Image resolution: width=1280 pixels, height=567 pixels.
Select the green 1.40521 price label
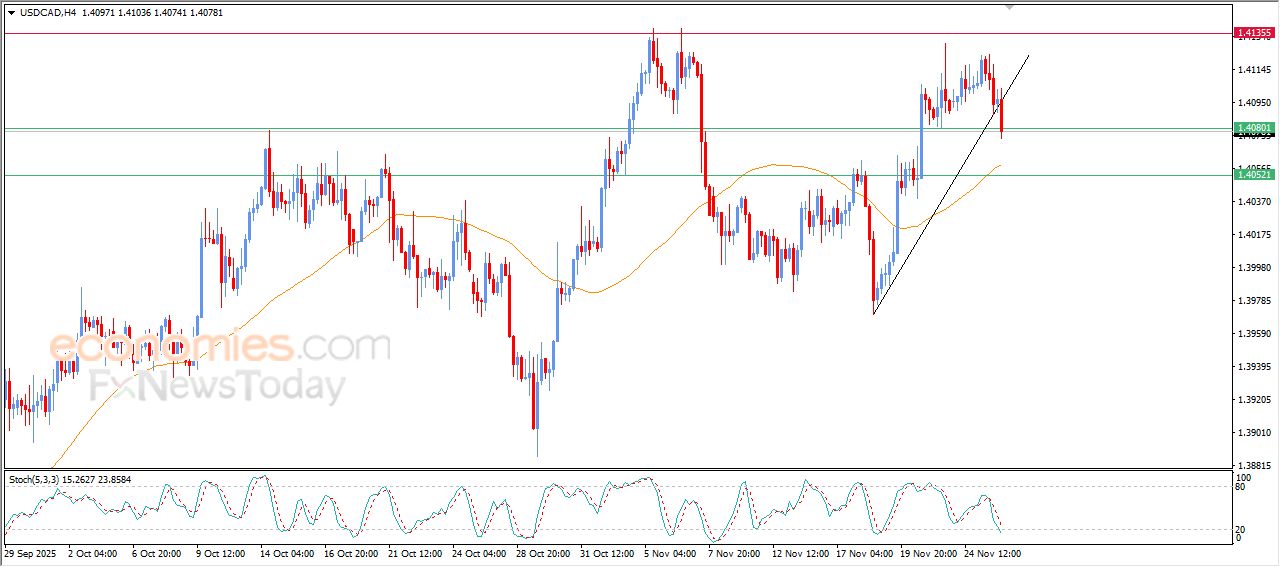1254,175
